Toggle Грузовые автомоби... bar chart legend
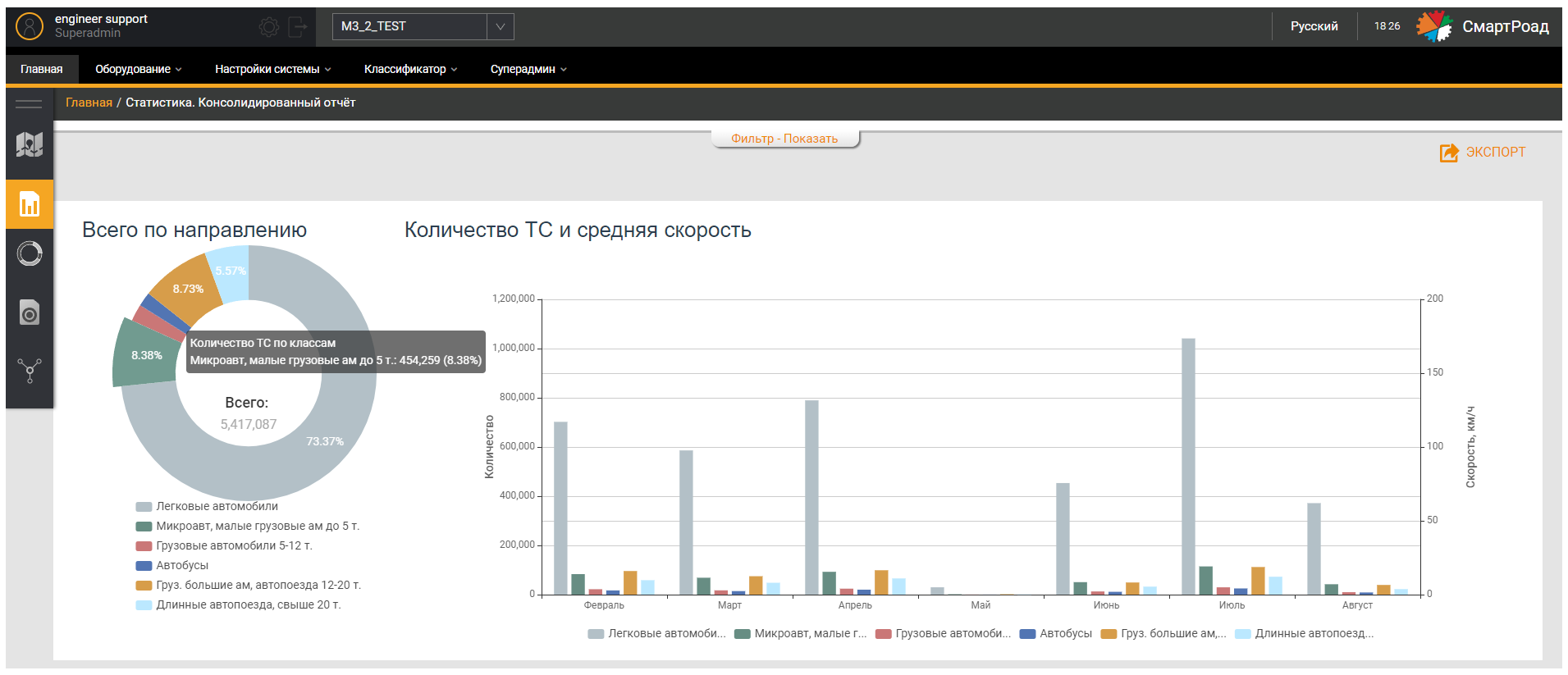The image size is (1568, 675). click(x=944, y=634)
